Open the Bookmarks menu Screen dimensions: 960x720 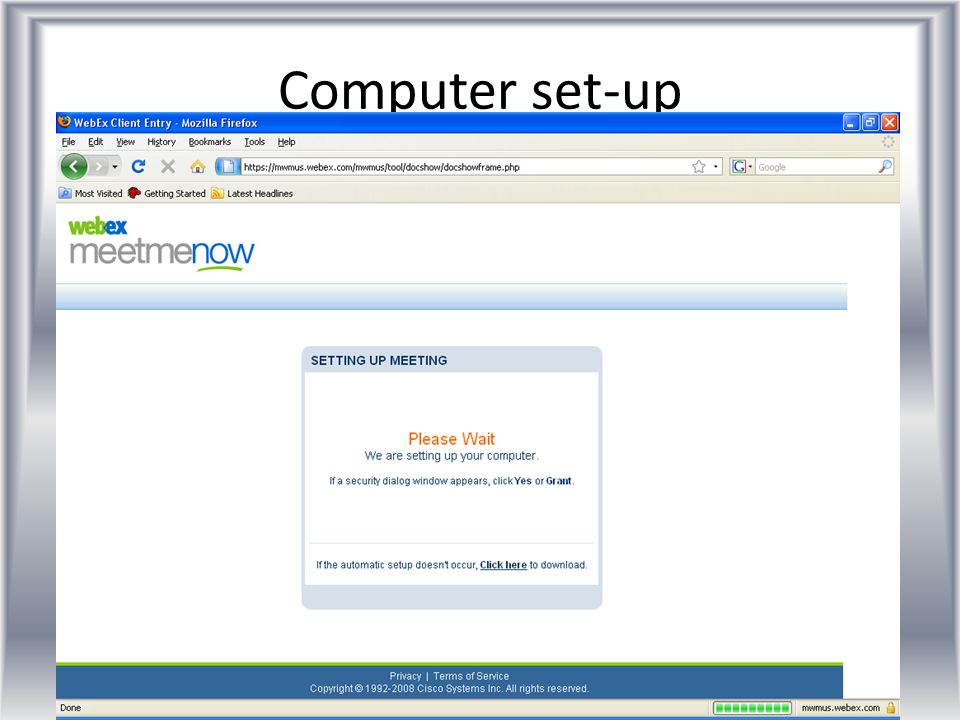tap(210, 142)
